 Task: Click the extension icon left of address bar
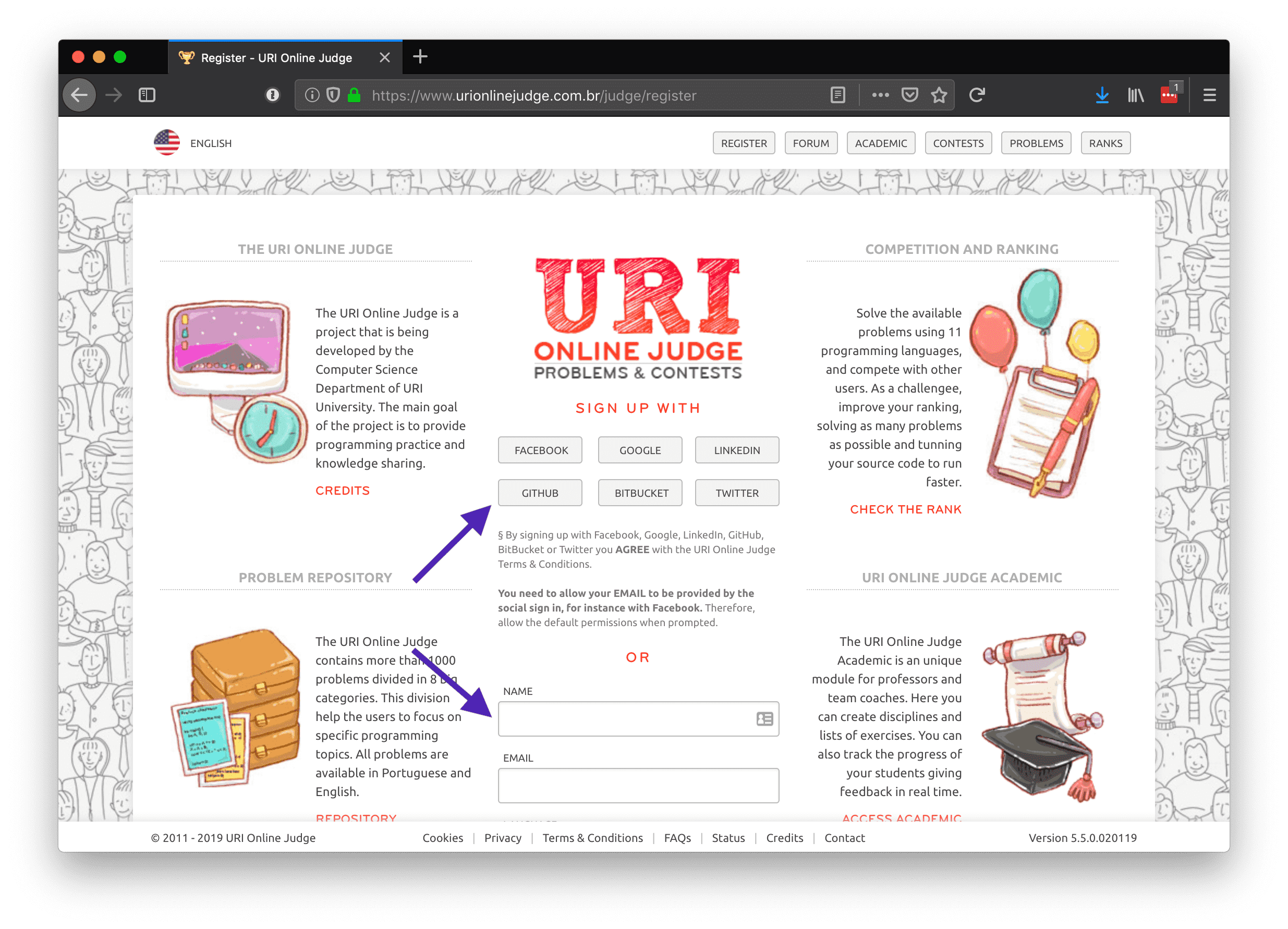click(x=273, y=95)
